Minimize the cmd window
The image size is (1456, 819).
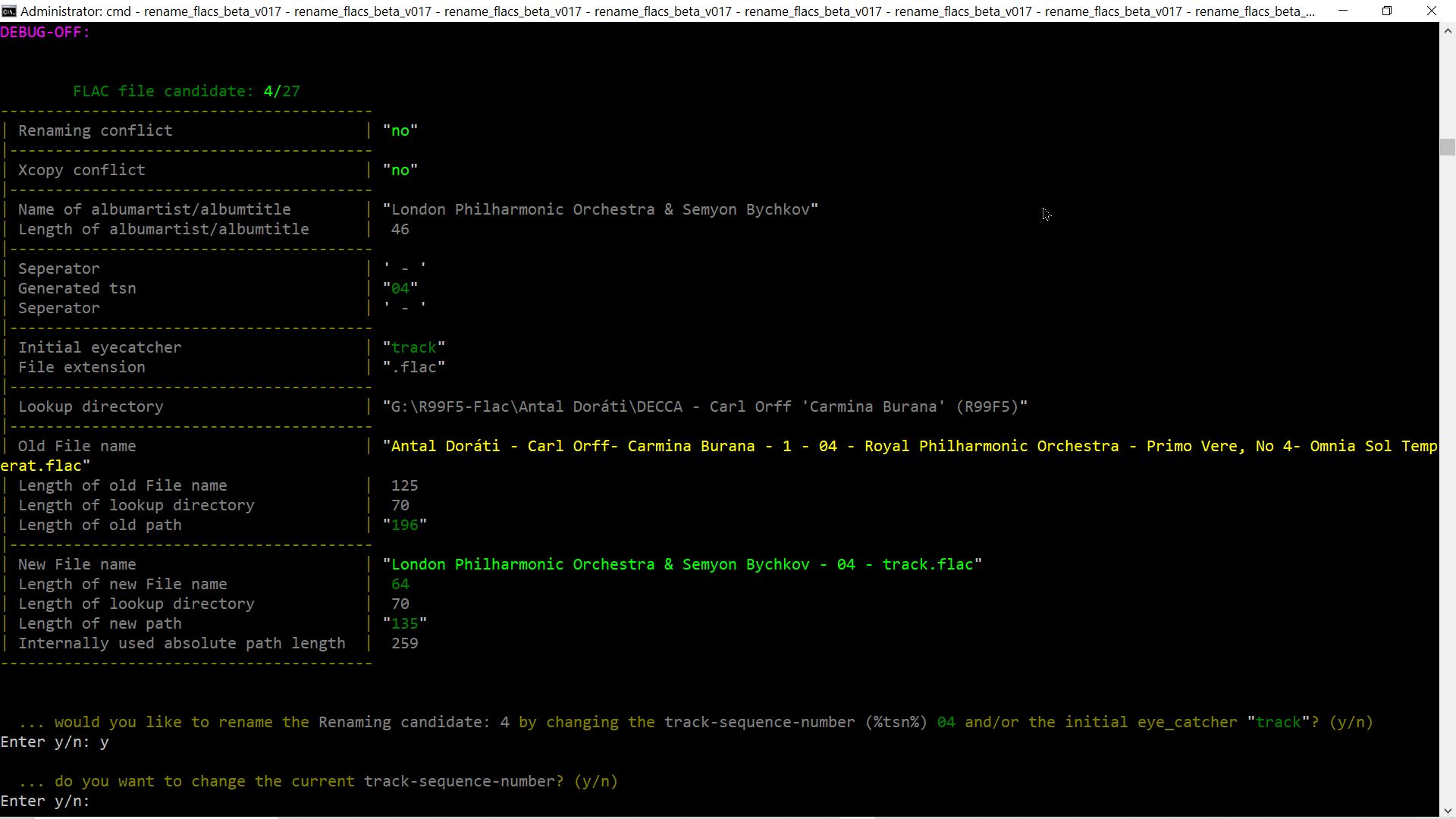tap(1343, 11)
